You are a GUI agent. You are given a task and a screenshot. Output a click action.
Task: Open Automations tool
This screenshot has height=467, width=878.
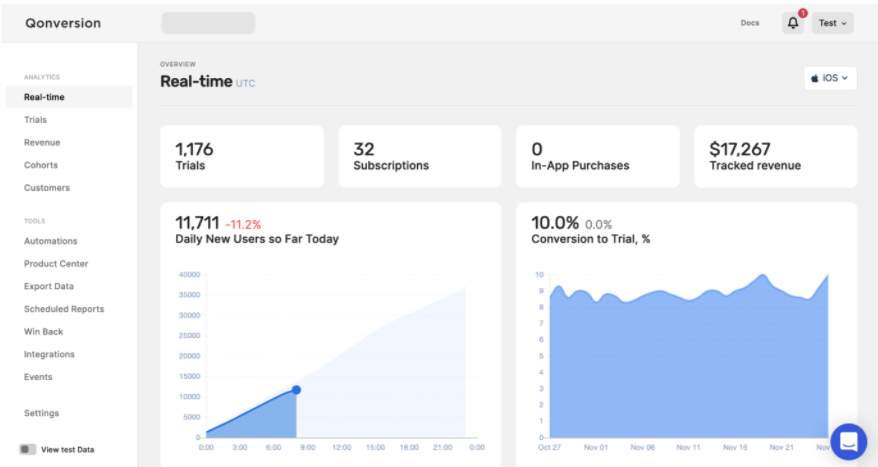pos(51,241)
